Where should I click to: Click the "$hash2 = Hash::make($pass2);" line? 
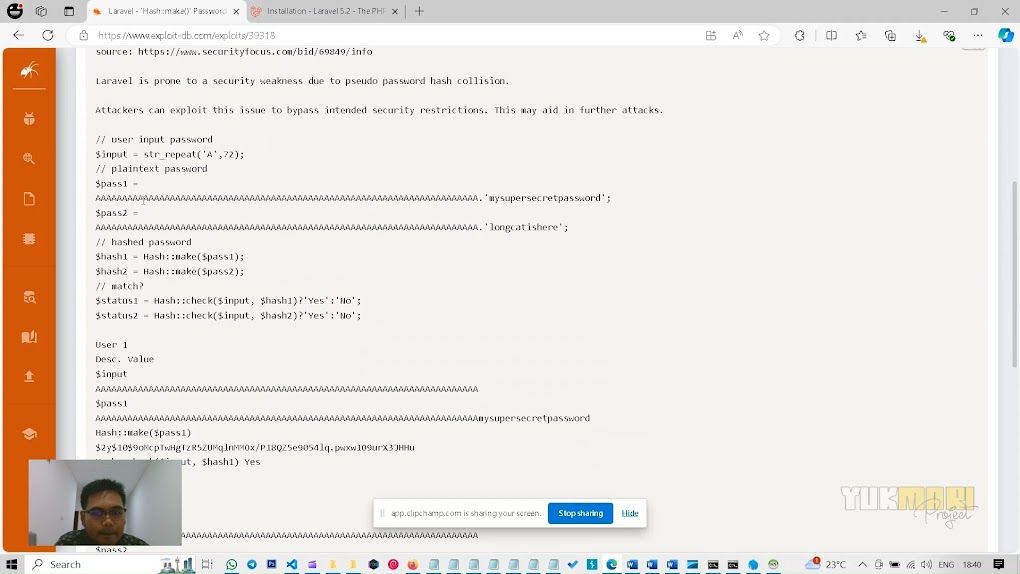(x=170, y=271)
